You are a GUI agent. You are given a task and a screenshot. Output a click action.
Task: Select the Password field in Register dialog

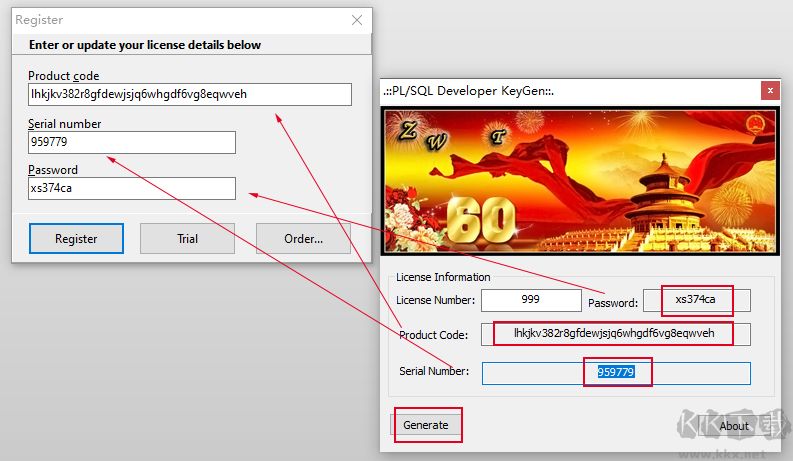[x=132, y=188]
